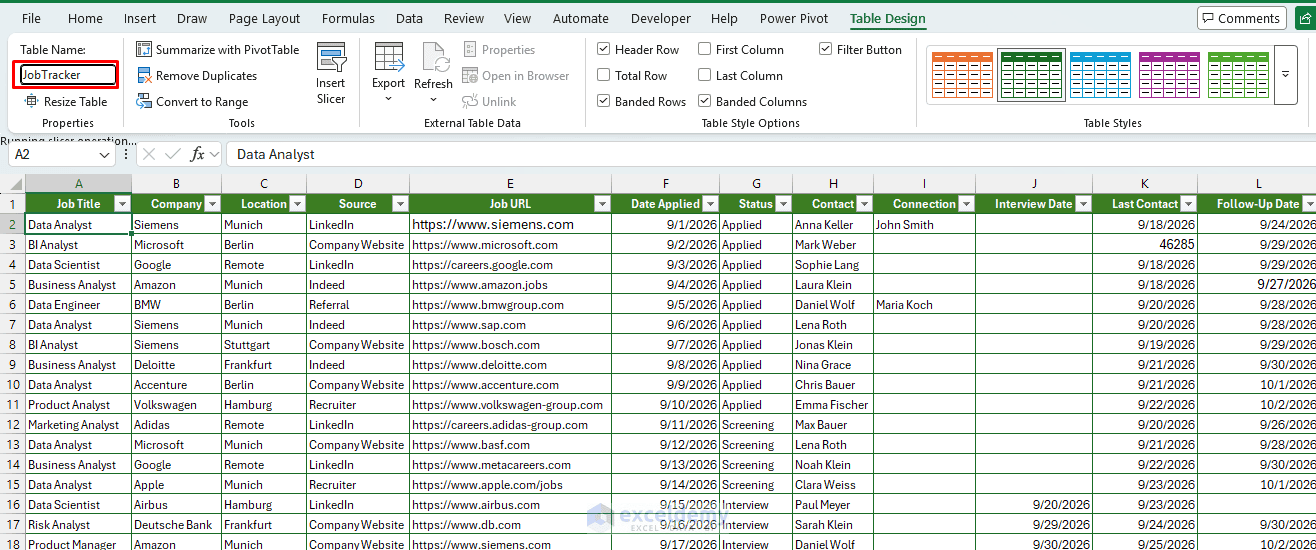
Task: Enable the Last Column checkbox
Action: click(x=705, y=75)
